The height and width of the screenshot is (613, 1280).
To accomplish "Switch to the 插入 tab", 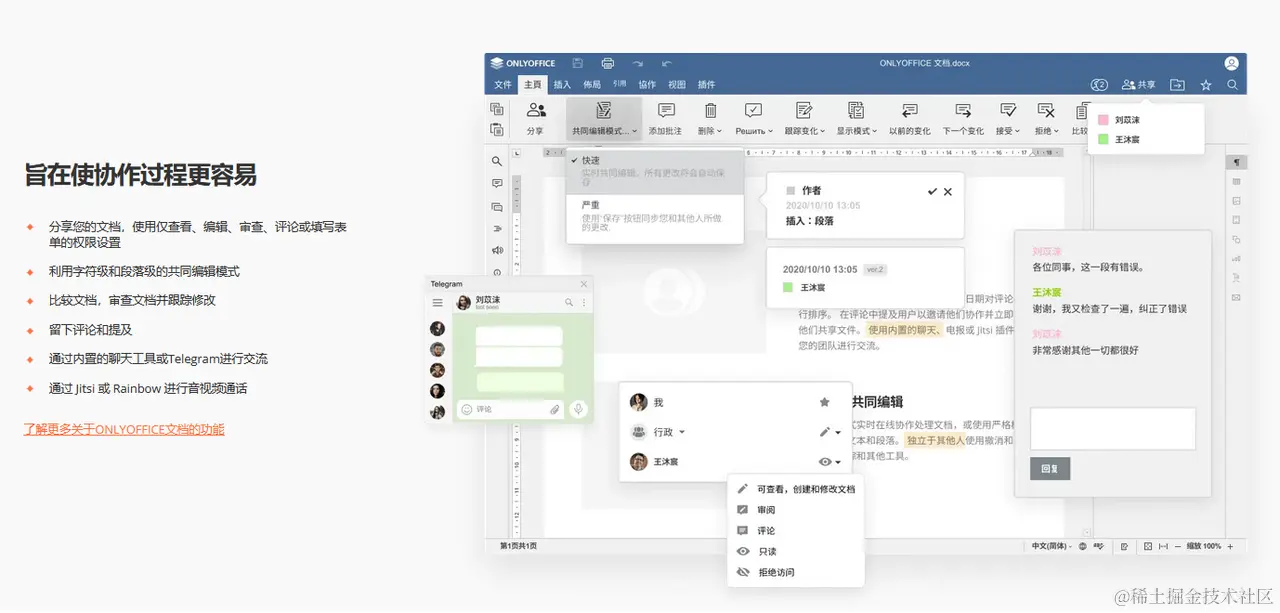I will pyautogui.click(x=562, y=85).
